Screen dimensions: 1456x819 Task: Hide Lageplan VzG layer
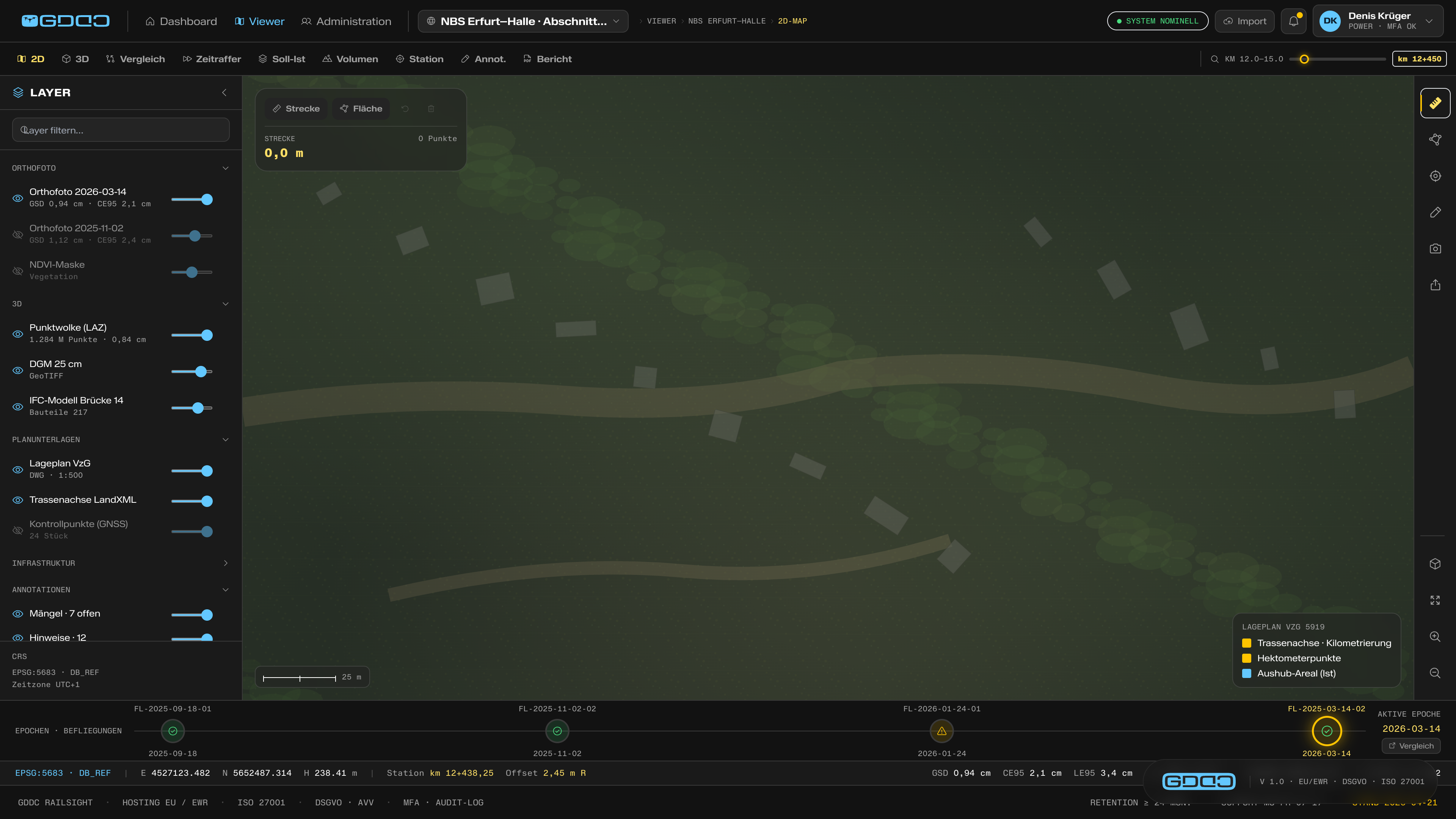pyautogui.click(x=18, y=470)
